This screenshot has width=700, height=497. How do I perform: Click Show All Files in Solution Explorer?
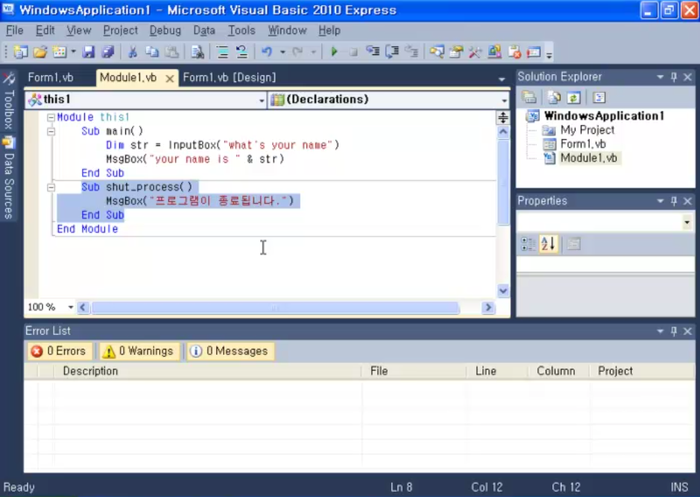[554, 97]
